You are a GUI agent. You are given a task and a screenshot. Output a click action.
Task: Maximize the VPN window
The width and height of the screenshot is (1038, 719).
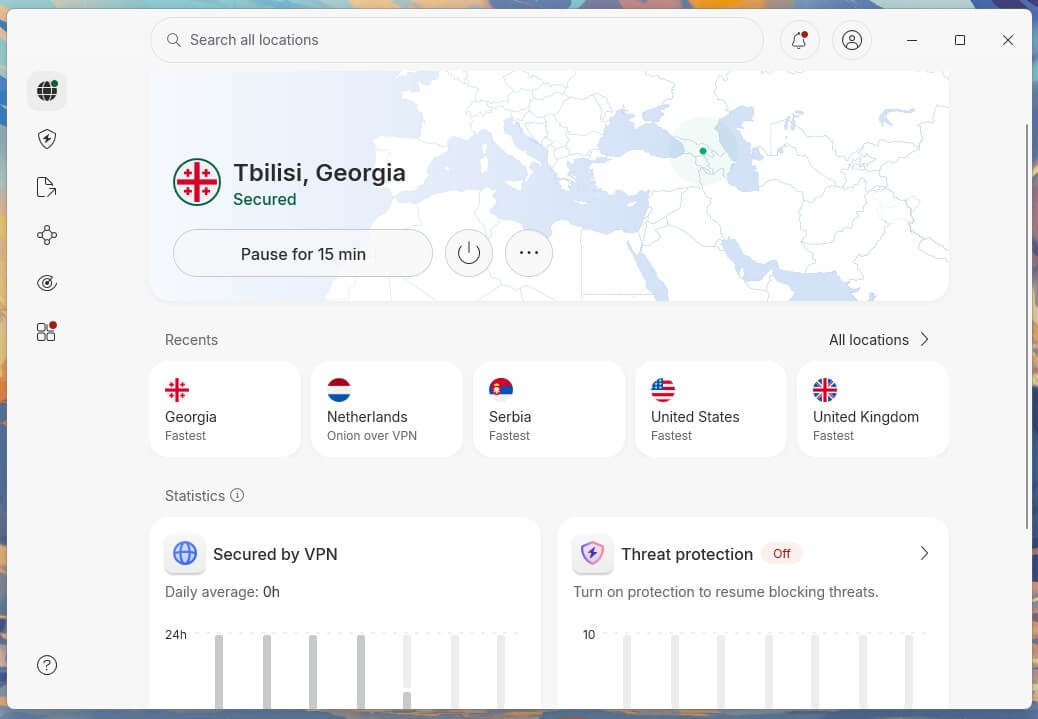click(x=960, y=40)
